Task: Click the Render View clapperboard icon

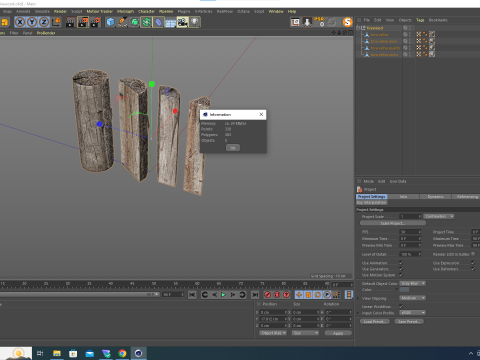Action: [x=71, y=22]
